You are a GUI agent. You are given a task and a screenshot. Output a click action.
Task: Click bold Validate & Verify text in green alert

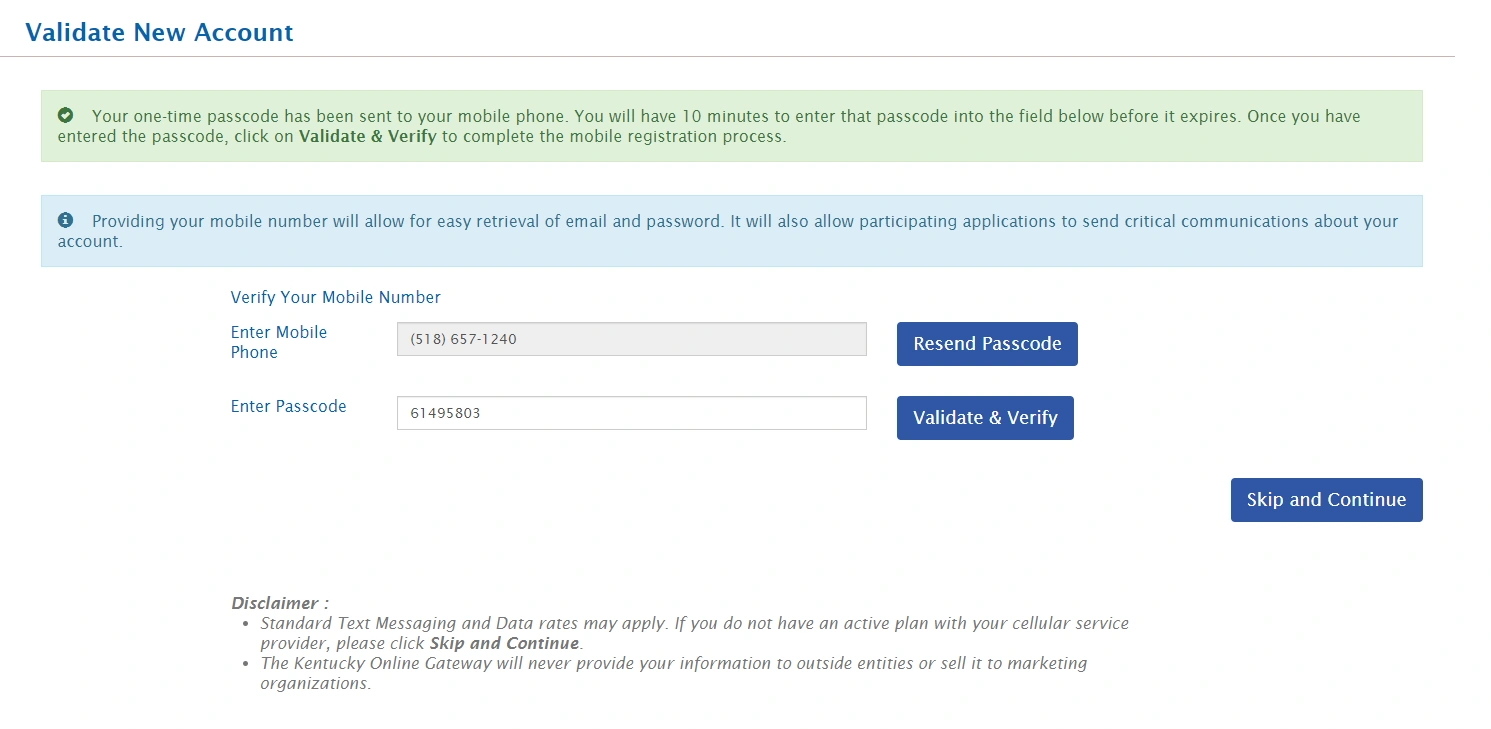[x=367, y=137]
